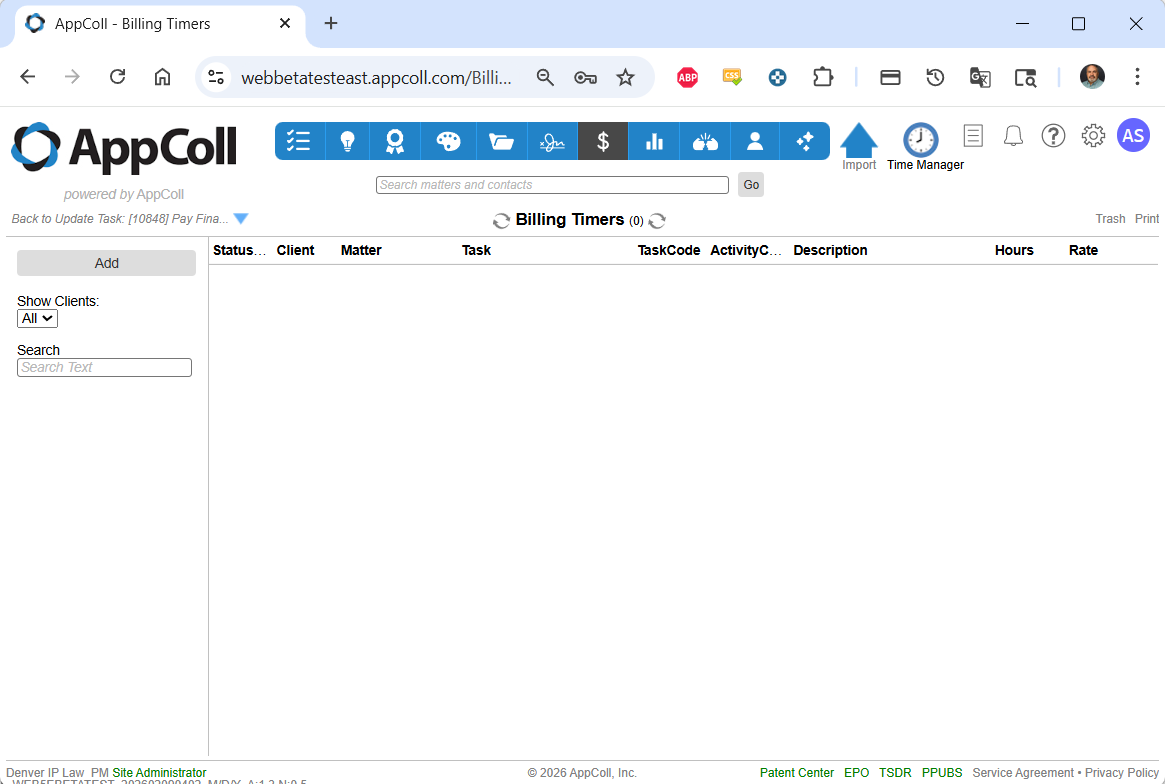This screenshot has height=784, width=1165.
Task: Open the AS user account menu
Action: pos(1133,135)
